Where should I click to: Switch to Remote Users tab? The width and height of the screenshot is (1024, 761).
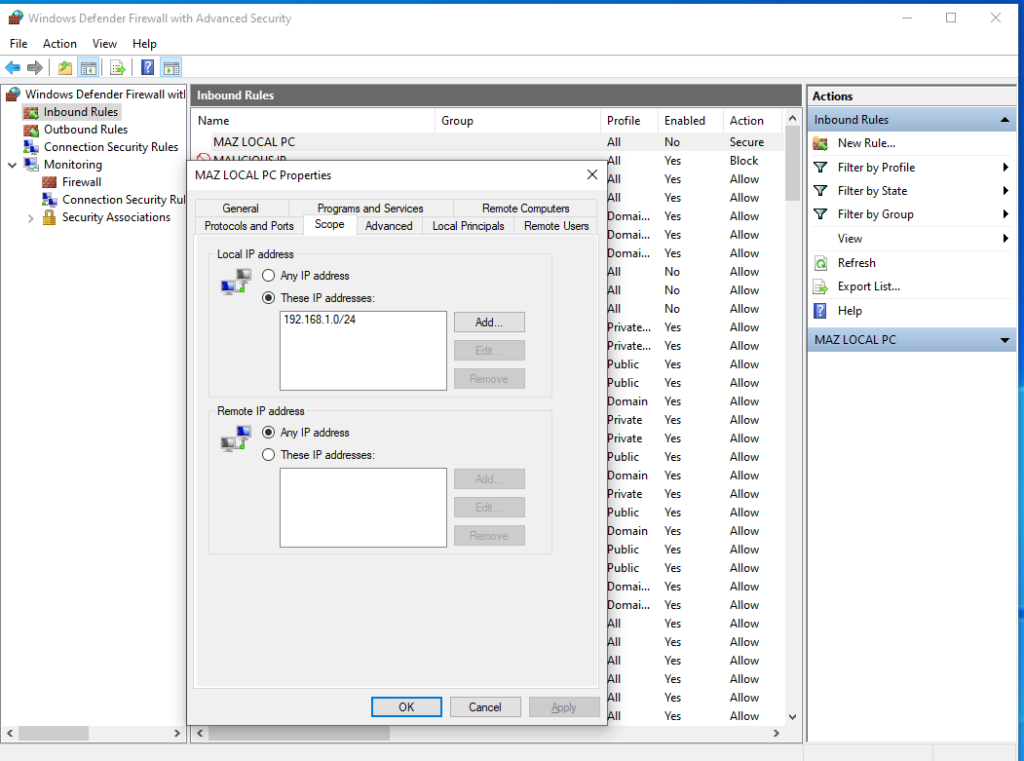pyautogui.click(x=556, y=225)
